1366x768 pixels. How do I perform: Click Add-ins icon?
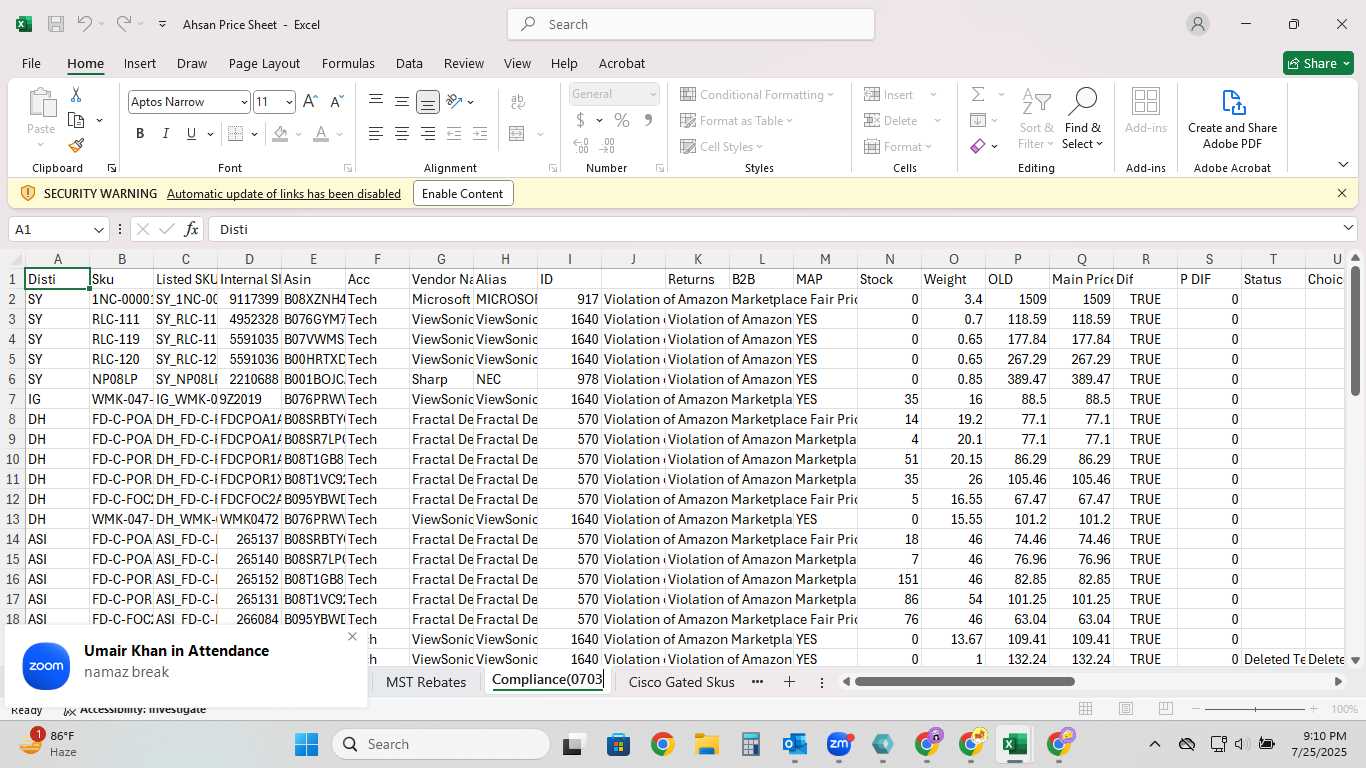pyautogui.click(x=1145, y=111)
